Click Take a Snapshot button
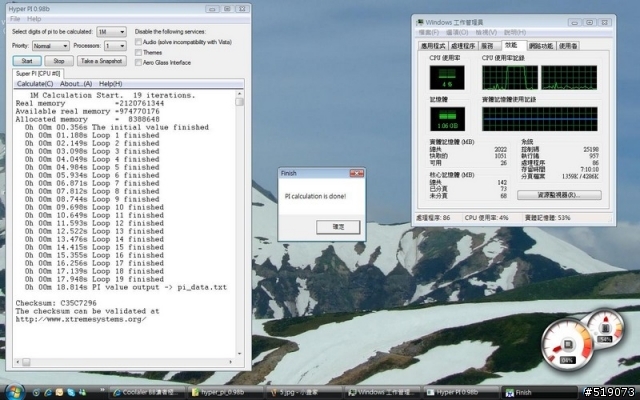 click(x=102, y=61)
